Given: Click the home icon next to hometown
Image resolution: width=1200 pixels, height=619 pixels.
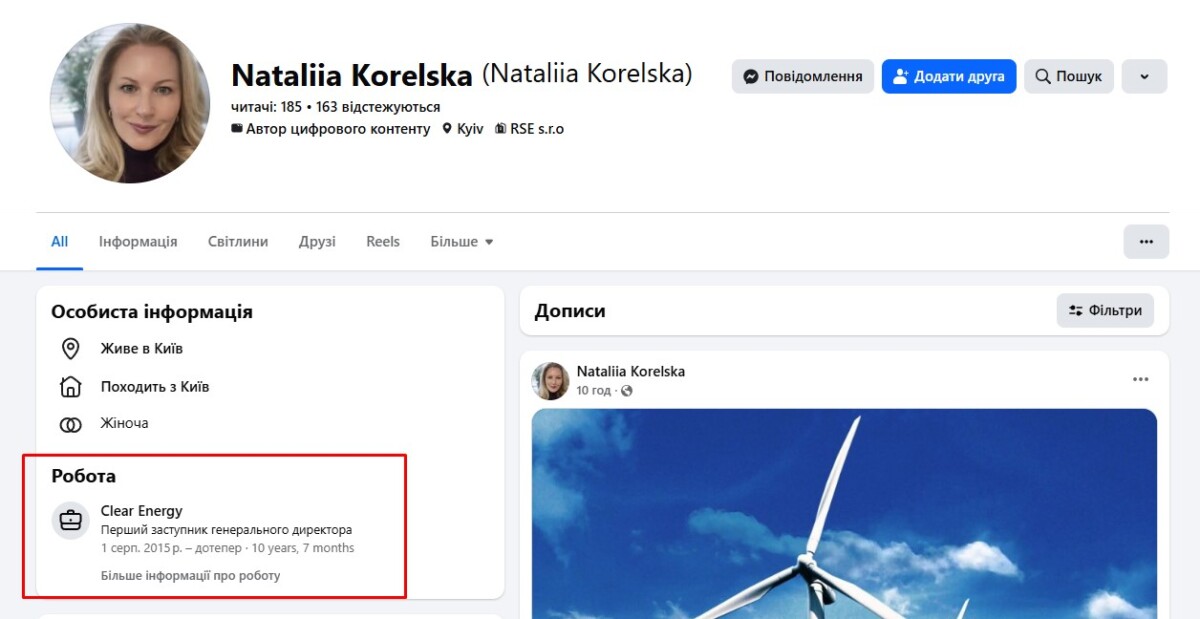Looking at the screenshot, I should coord(70,387).
